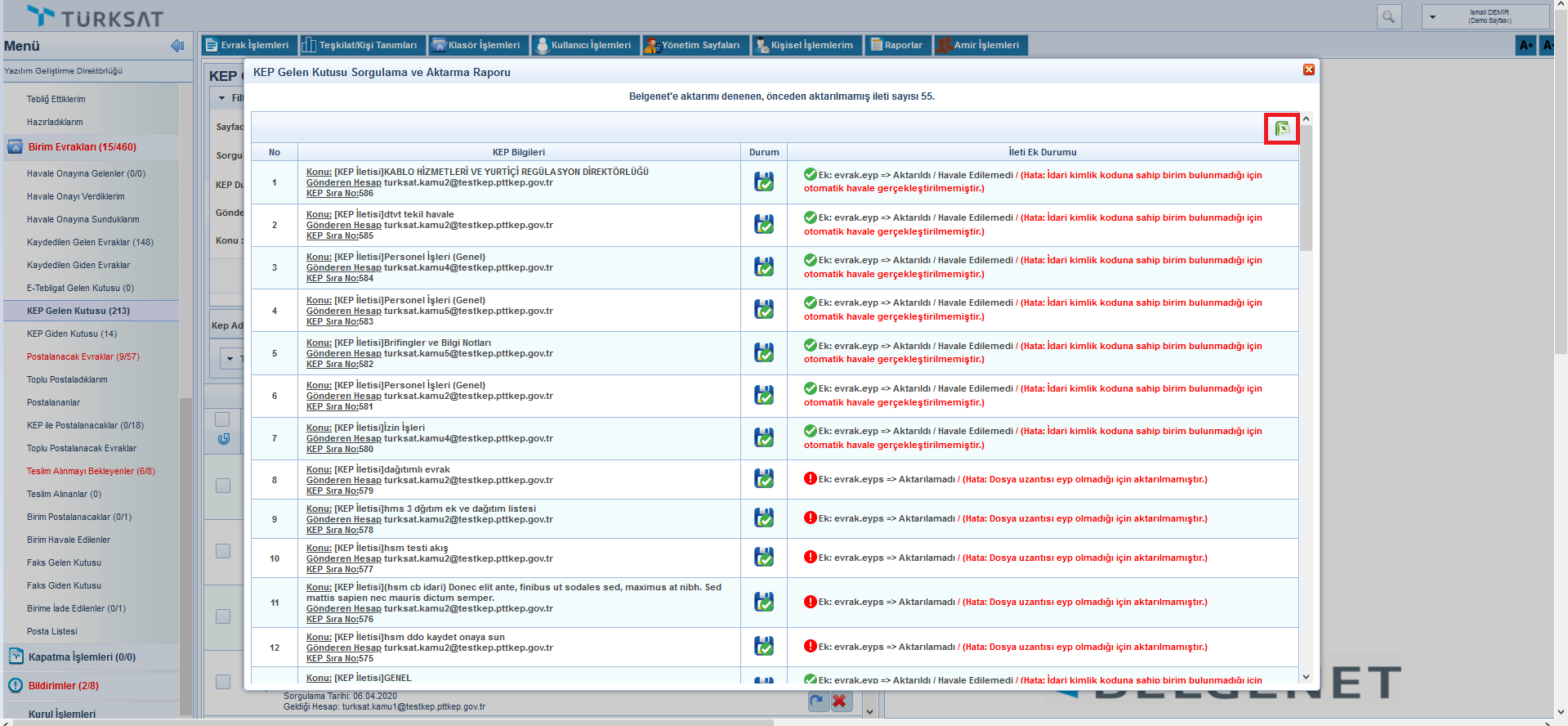This screenshot has width=1568, height=726.
Task: Open the İsmail DEMİR user dropdown
Action: coord(1432,16)
